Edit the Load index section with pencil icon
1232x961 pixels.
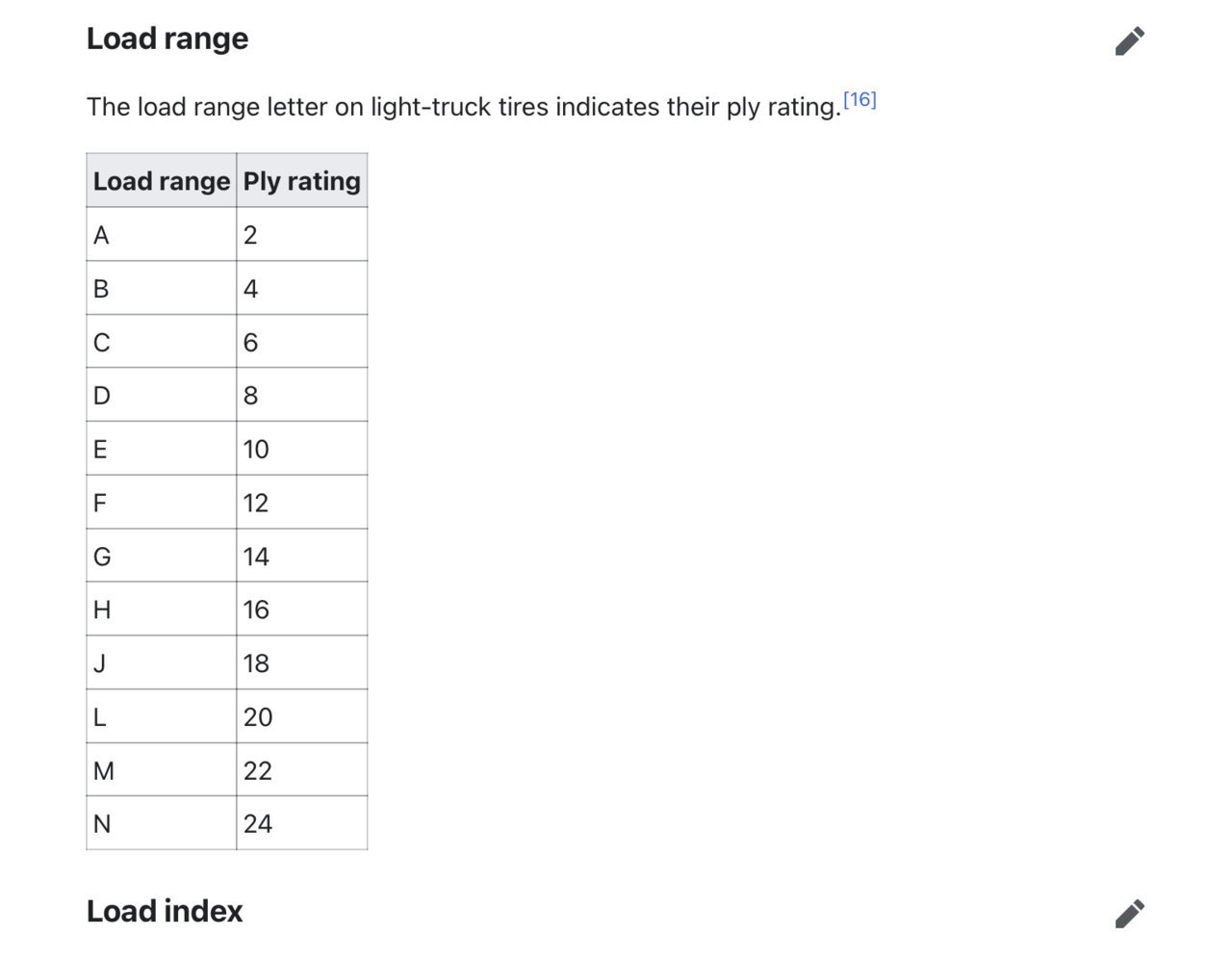coord(1130,914)
